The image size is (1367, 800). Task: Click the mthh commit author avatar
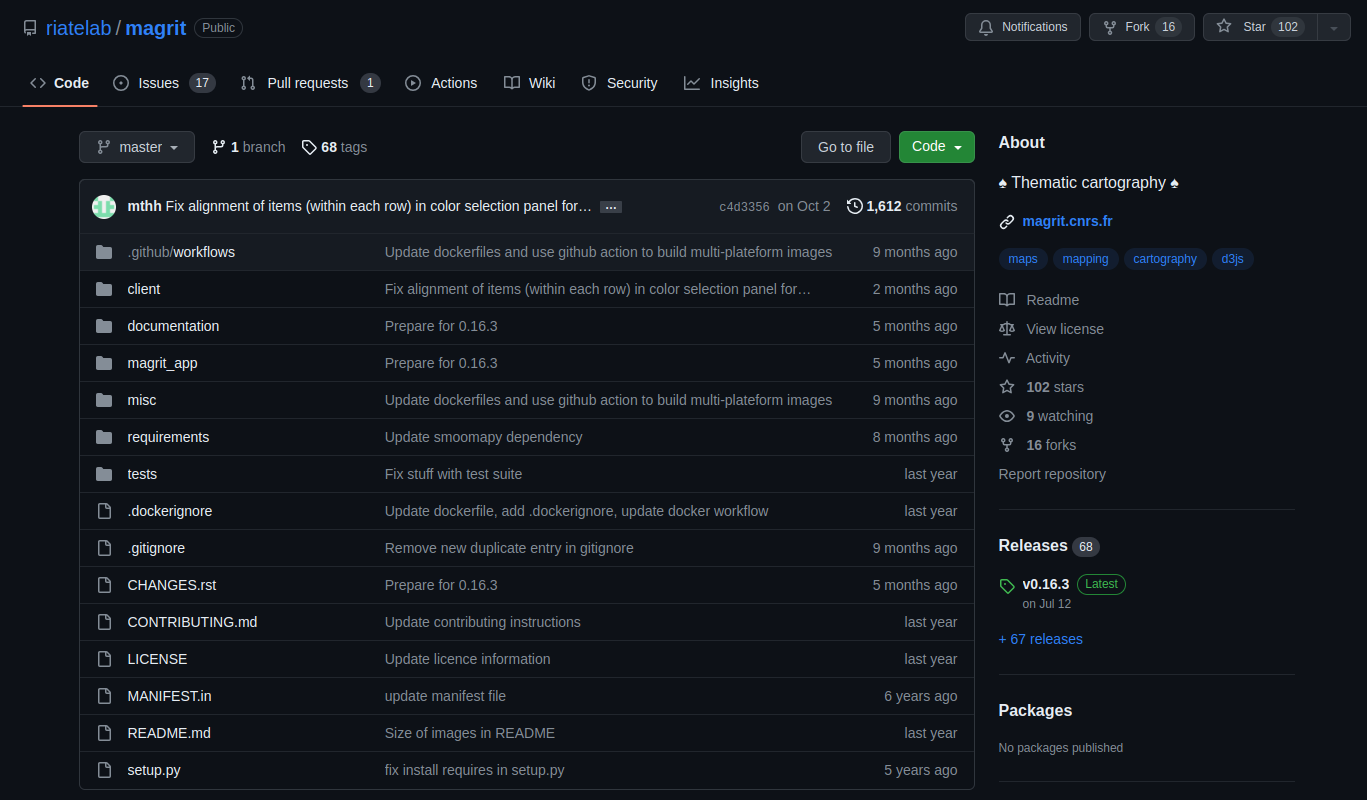coord(104,207)
